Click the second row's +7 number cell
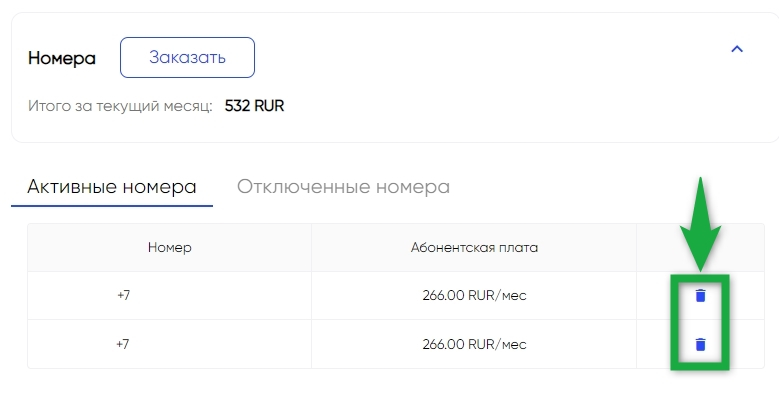 point(123,344)
